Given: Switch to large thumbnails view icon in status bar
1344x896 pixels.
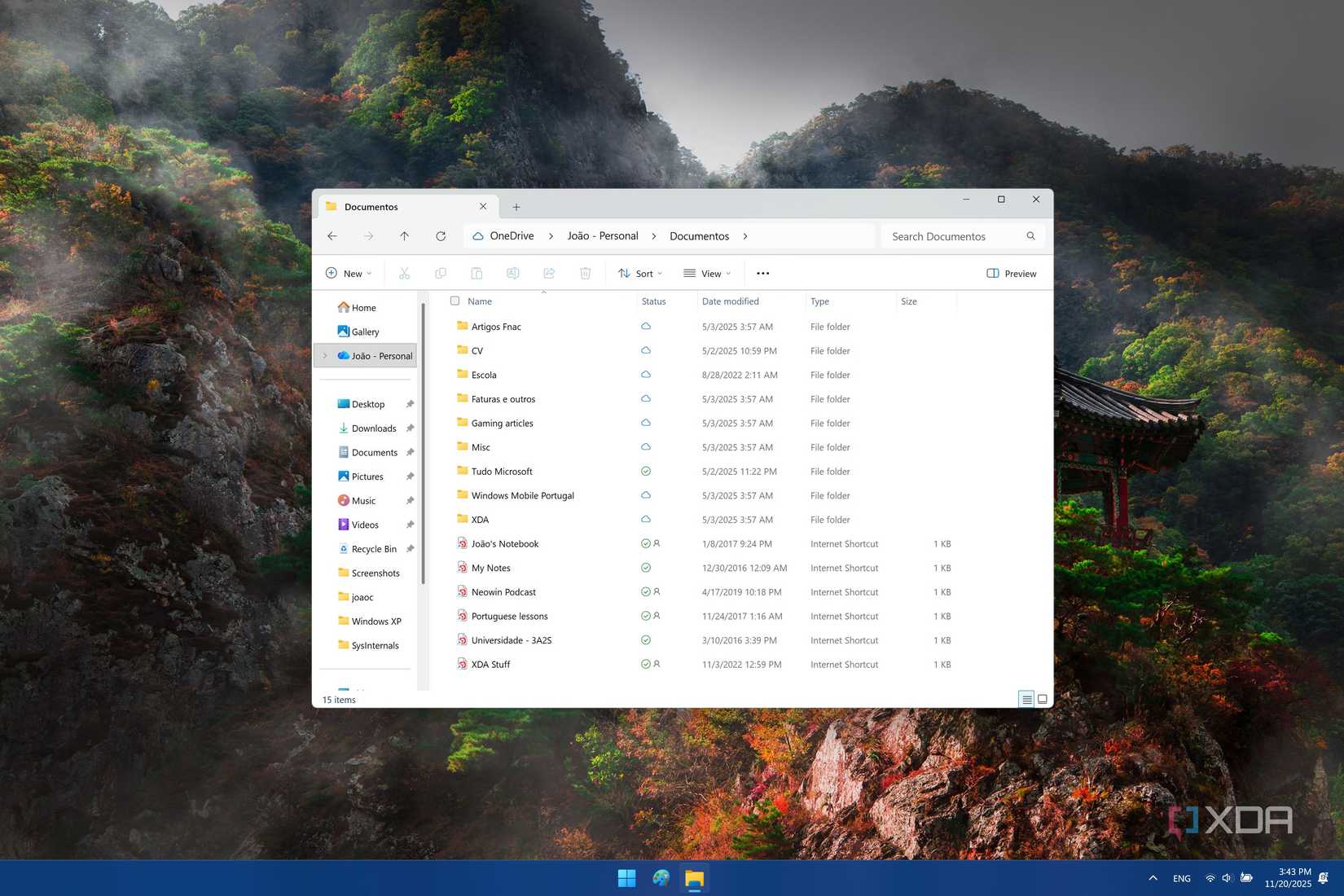Looking at the screenshot, I should pos(1042,700).
